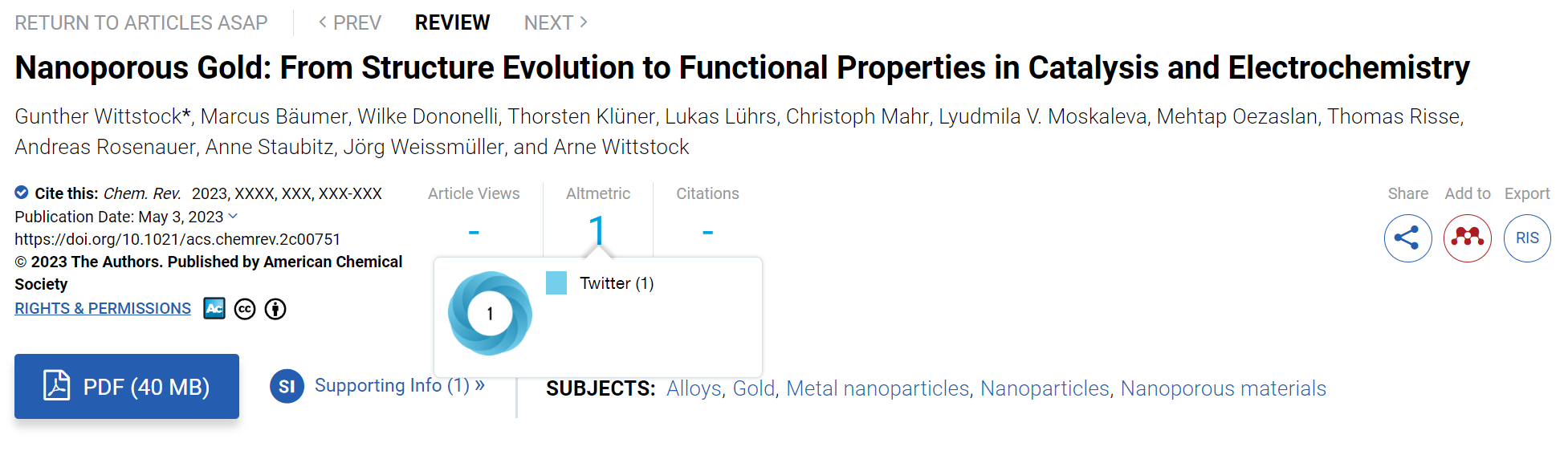
Task: Click the SI supporting info circle icon
Action: [x=287, y=387]
